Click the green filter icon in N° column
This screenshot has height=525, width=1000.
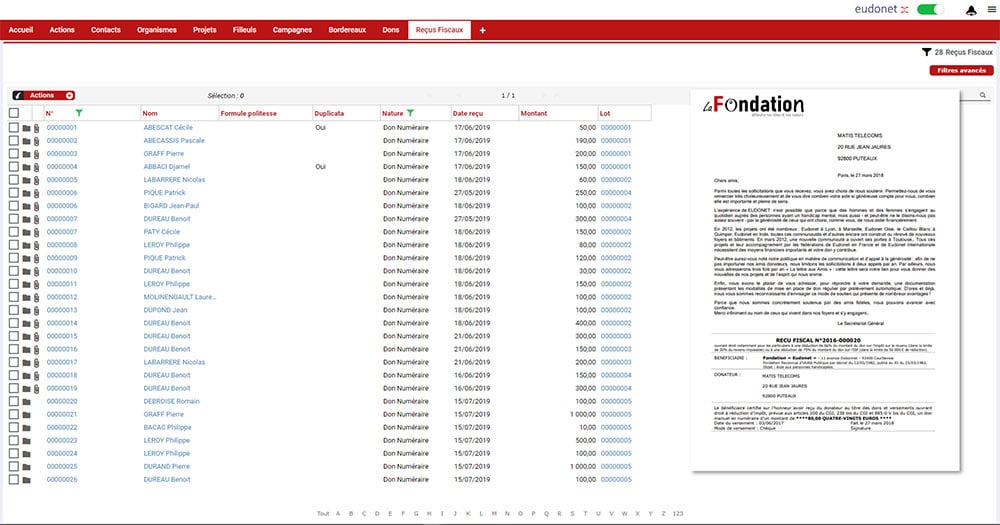point(79,113)
